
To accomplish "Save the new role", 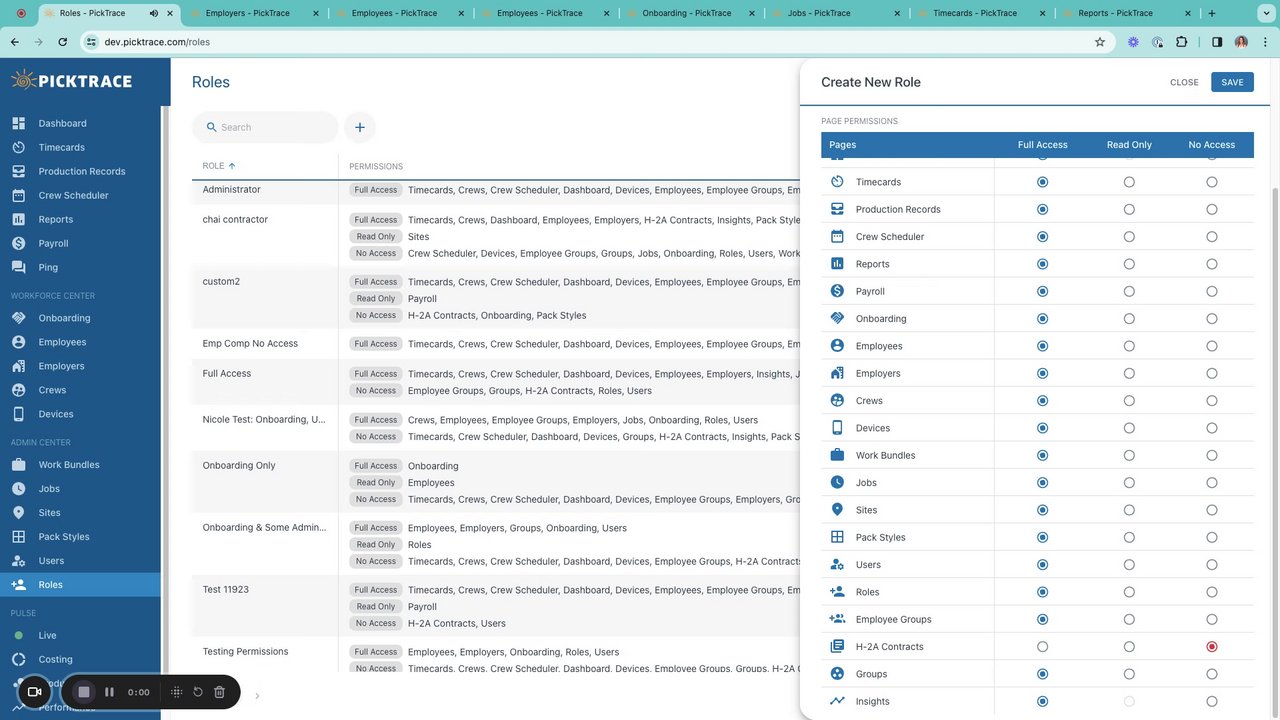I will [x=1232, y=82].
